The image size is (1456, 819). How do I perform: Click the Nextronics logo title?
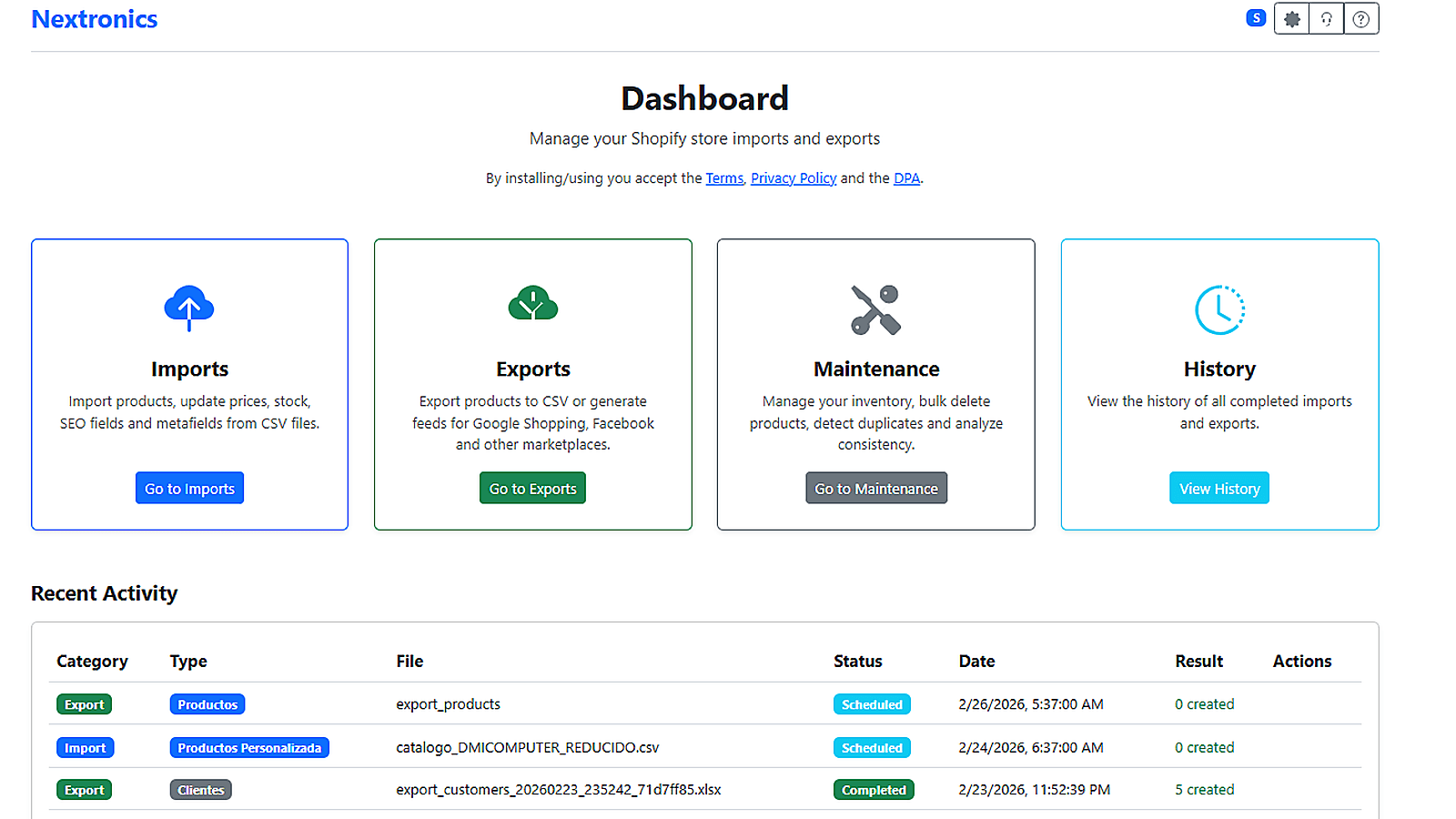coord(95,19)
